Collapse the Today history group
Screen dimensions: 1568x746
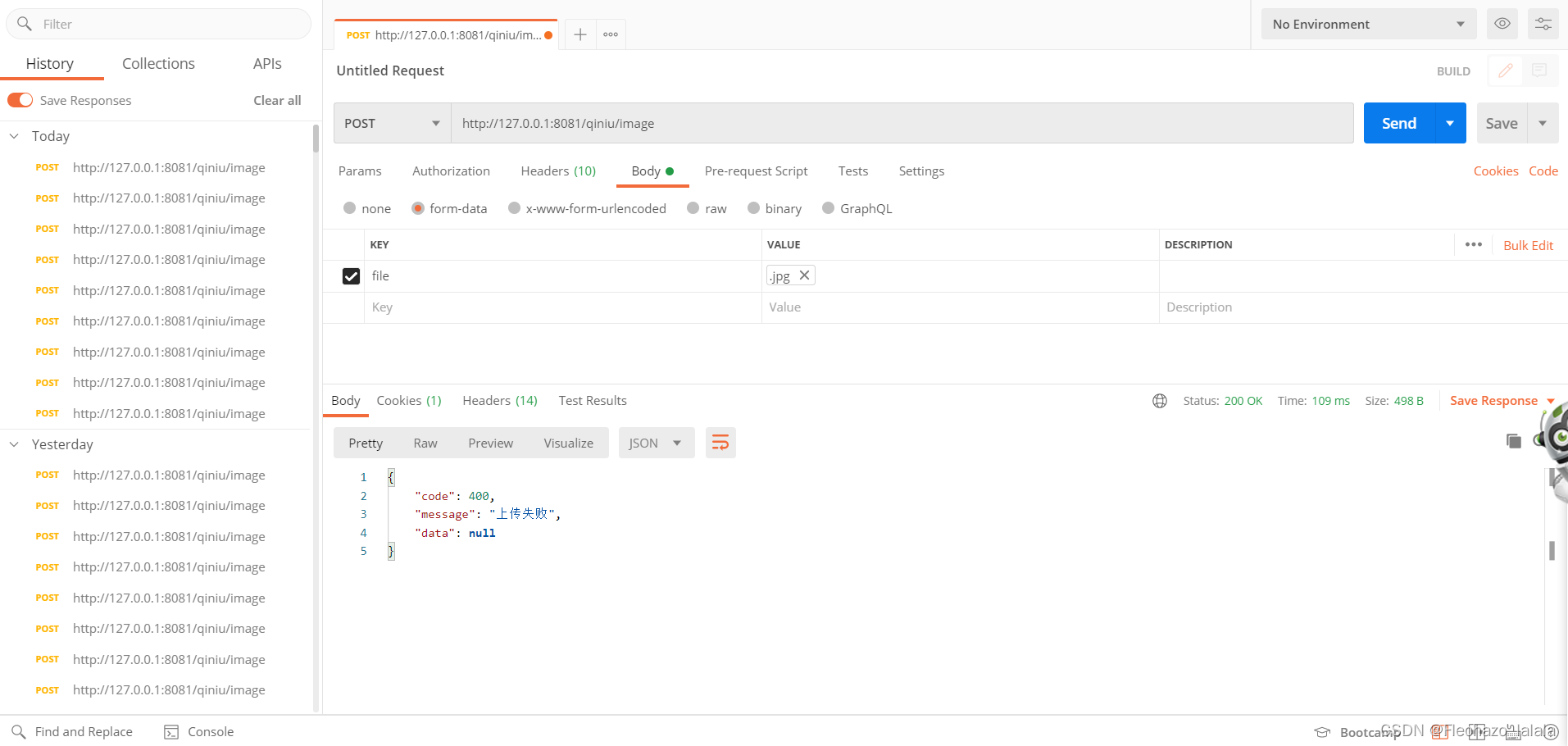coord(14,136)
